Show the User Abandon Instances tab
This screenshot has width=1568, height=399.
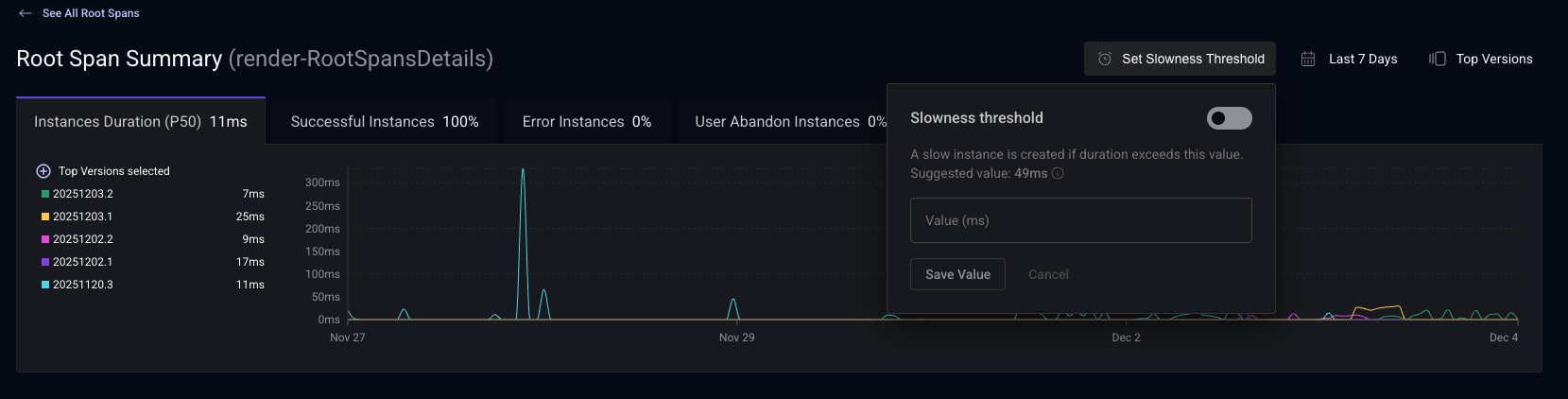click(788, 122)
